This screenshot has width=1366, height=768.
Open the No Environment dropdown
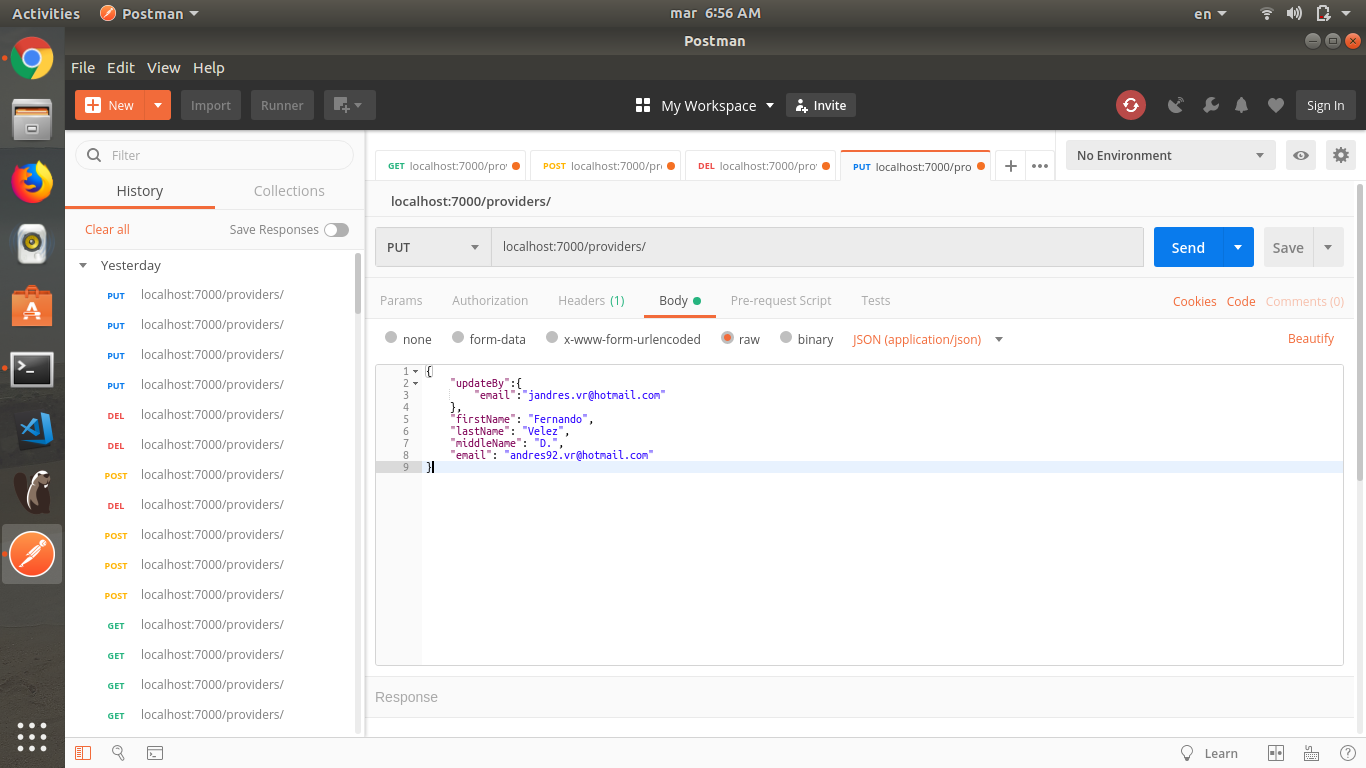[1171, 155]
